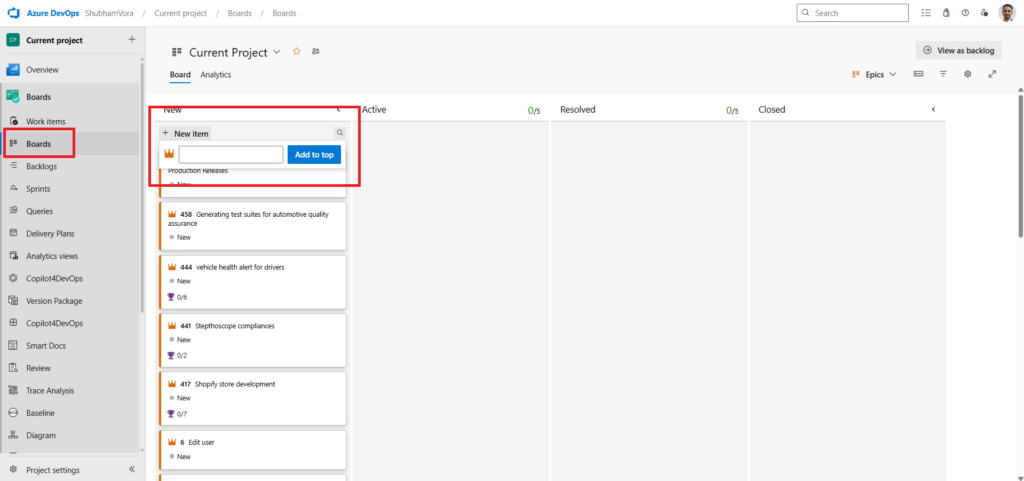Viewport: 1024px width, 481px height.
Task: Open board settings gear icon
Action: (967, 74)
